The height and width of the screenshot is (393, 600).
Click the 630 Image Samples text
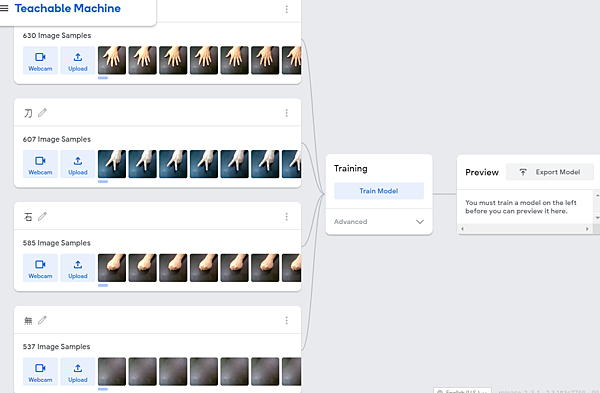57,36
